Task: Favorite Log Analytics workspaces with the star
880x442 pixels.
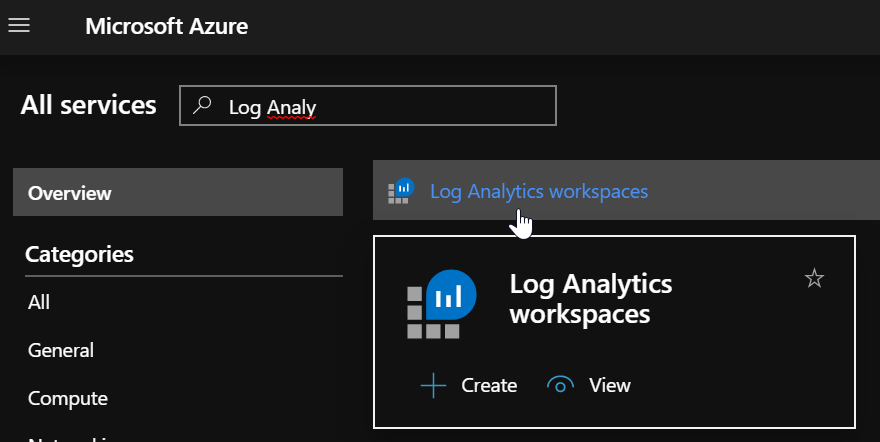Action: click(x=814, y=279)
